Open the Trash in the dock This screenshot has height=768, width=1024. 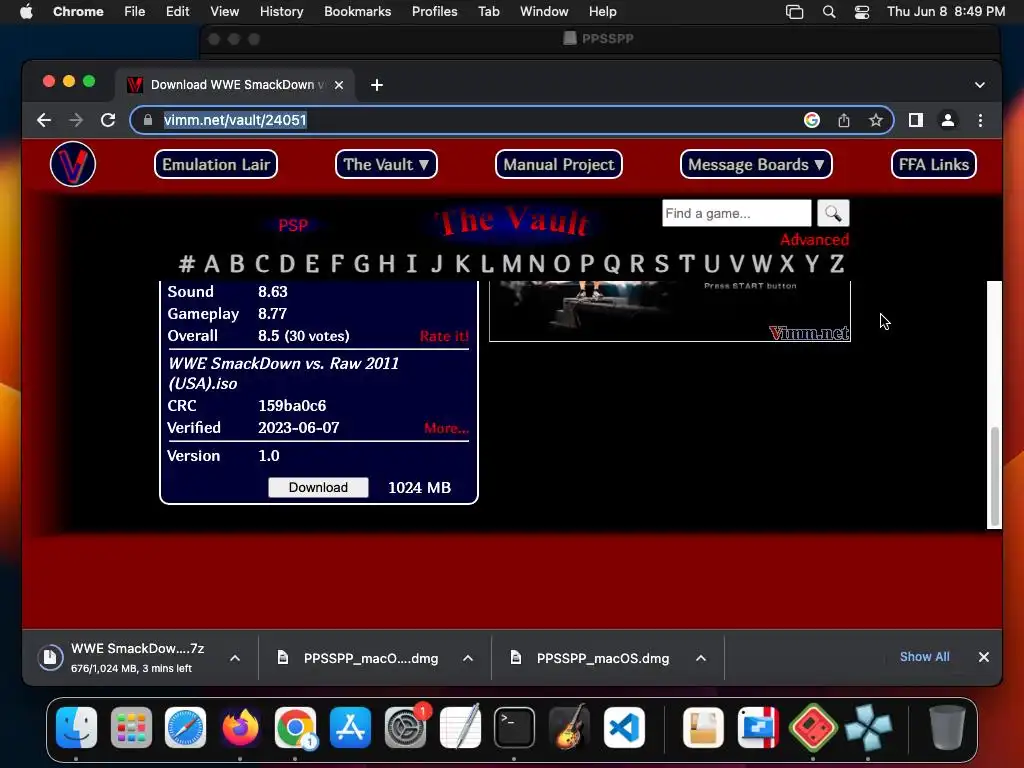(x=946, y=727)
